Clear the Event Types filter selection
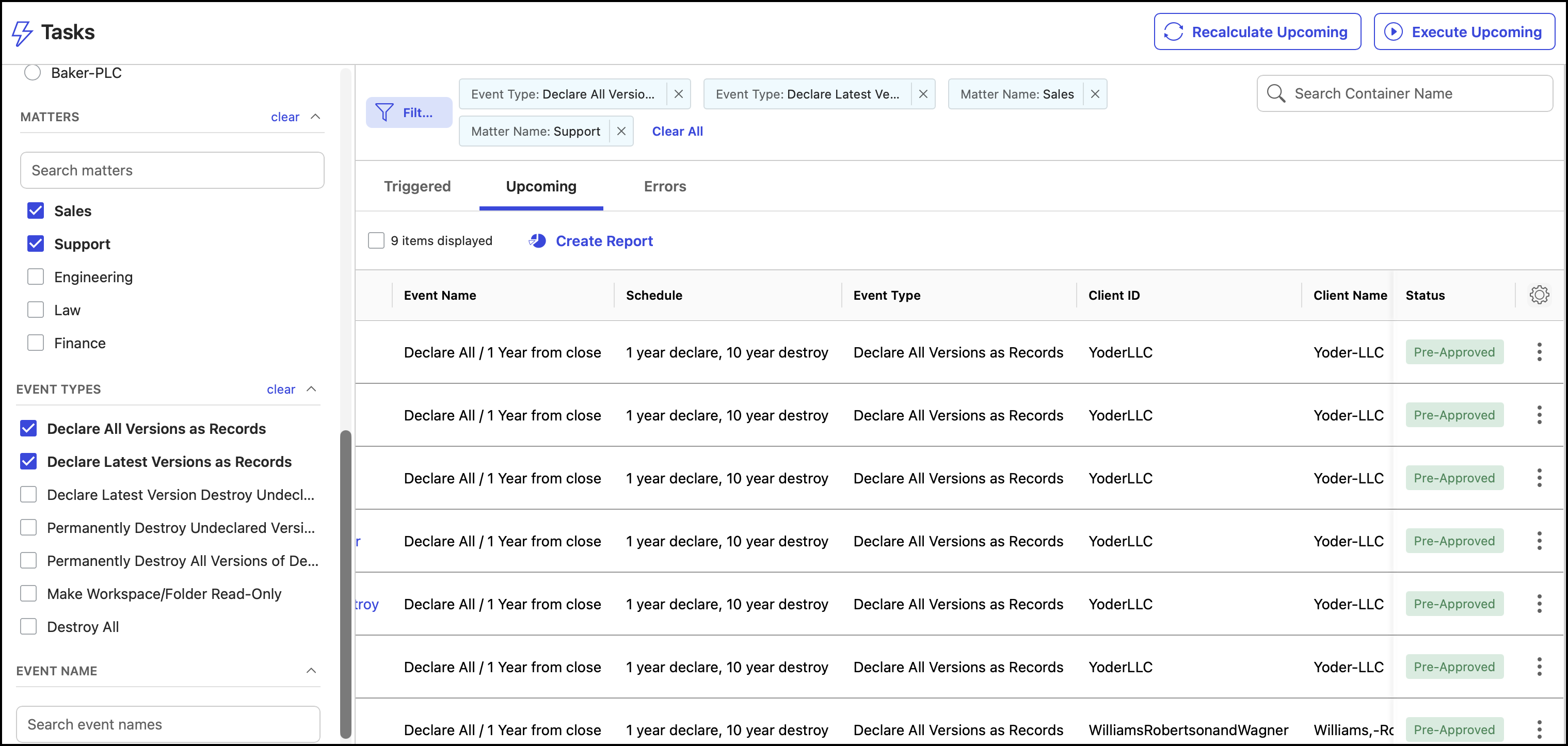Screen dimensions: 1568x746 [x=281, y=390]
